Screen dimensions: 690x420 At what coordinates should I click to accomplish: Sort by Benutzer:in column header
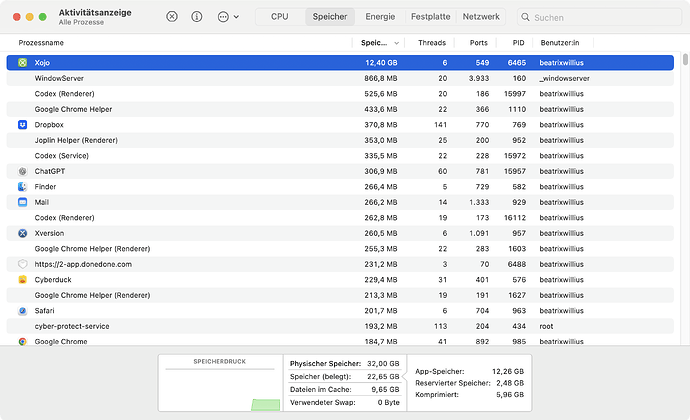(560, 43)
